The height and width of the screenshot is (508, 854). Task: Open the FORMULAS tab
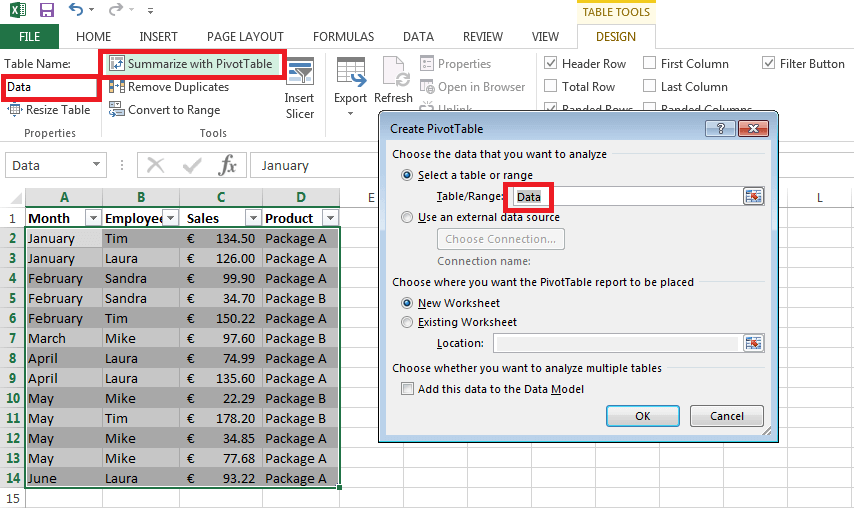click(x=343, y=36)
